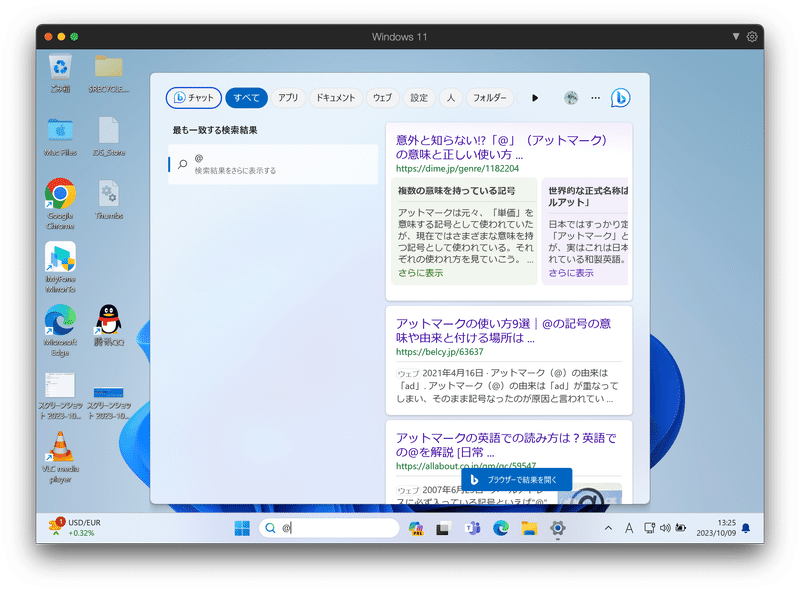
Task: Click the user profile avatar in search panel
Action: (x=571, y=97)
